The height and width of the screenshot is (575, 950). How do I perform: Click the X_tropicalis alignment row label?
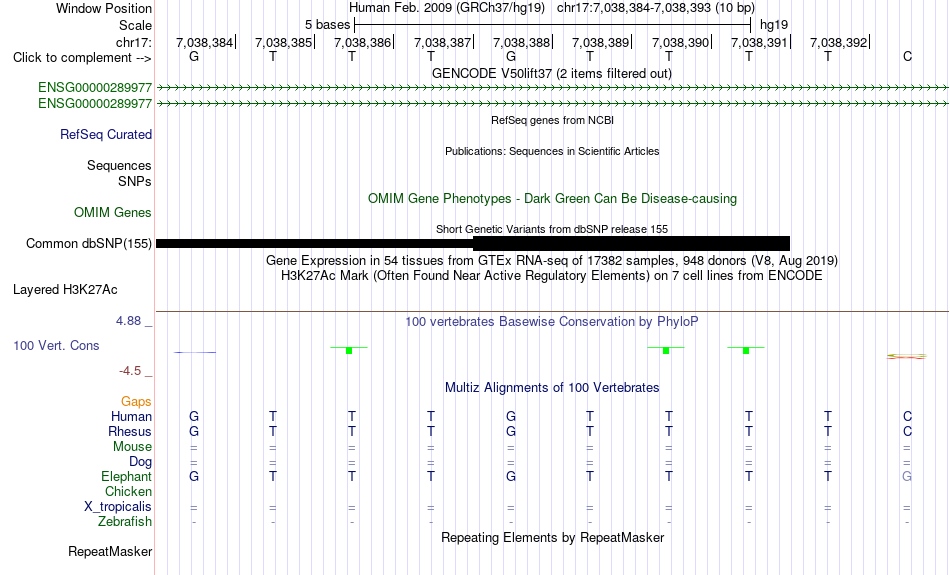point(118,507)
